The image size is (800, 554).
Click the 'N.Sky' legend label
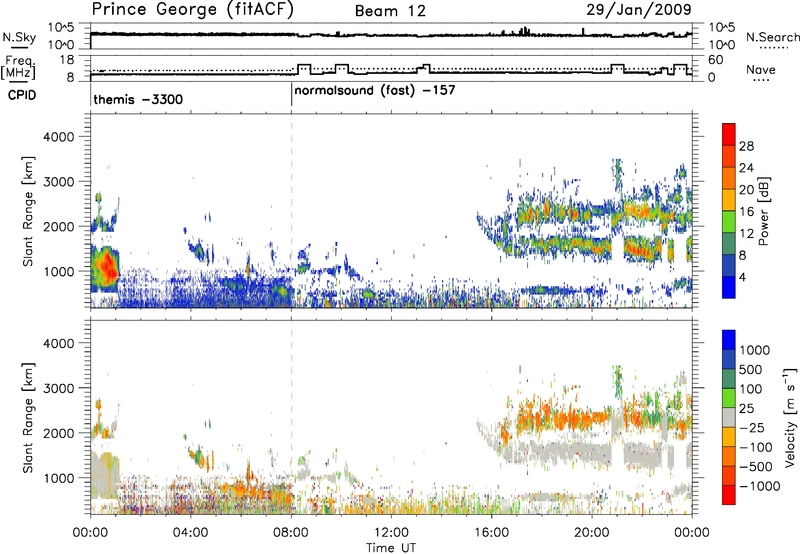click(19, 37)
